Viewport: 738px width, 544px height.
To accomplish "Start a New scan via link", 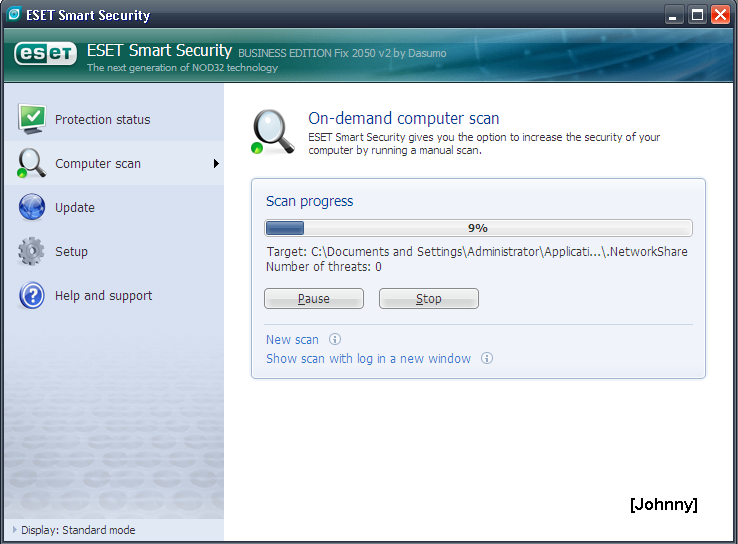I will coord(292,339).
